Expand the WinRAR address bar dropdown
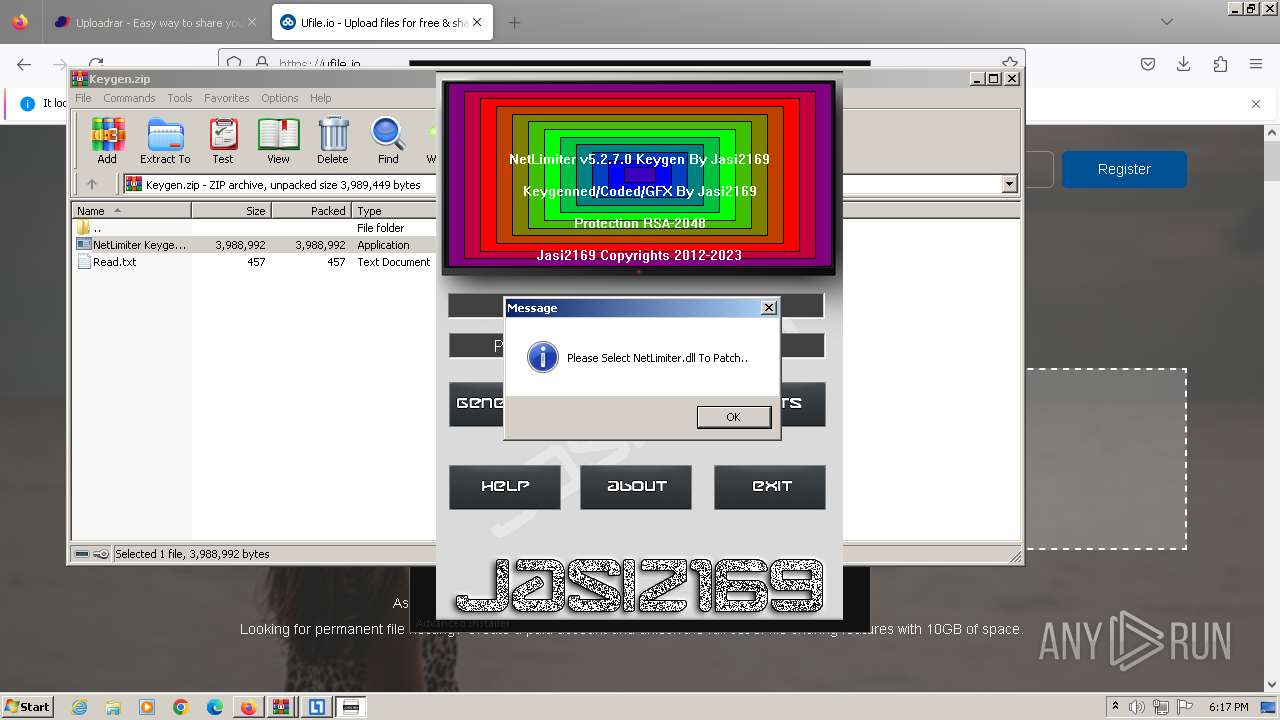Image resolution: width=1280 pixels, height=720 pixels. pos(1009,184)
